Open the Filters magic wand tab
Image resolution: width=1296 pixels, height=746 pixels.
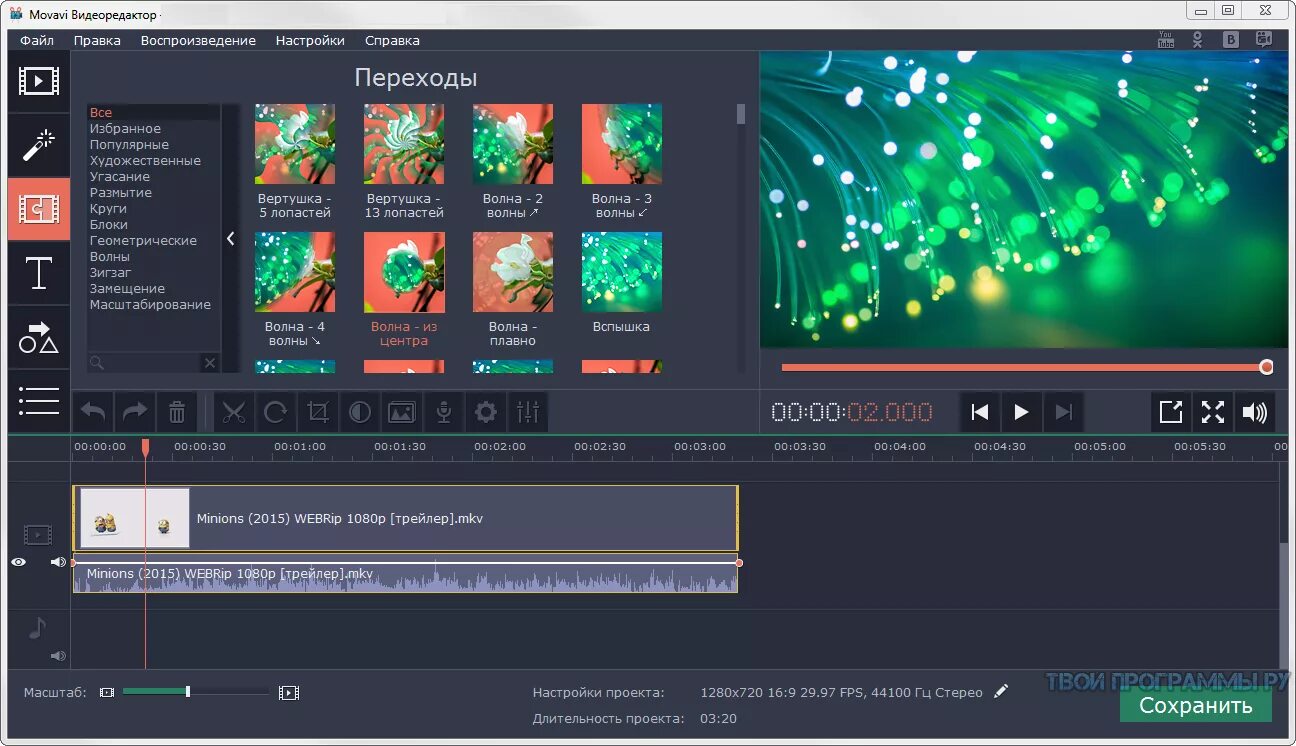(x=39, y=145)
